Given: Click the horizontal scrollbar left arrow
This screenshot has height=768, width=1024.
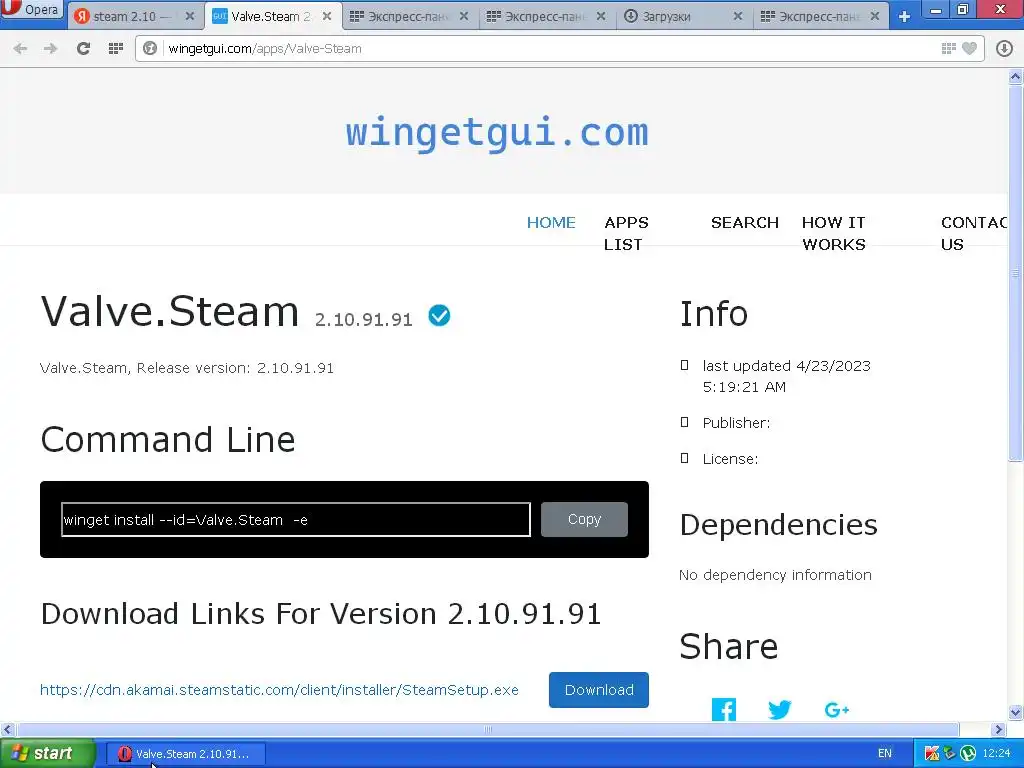Looking at the screenshot, I should pyautogui.click(x=7, y=729).
